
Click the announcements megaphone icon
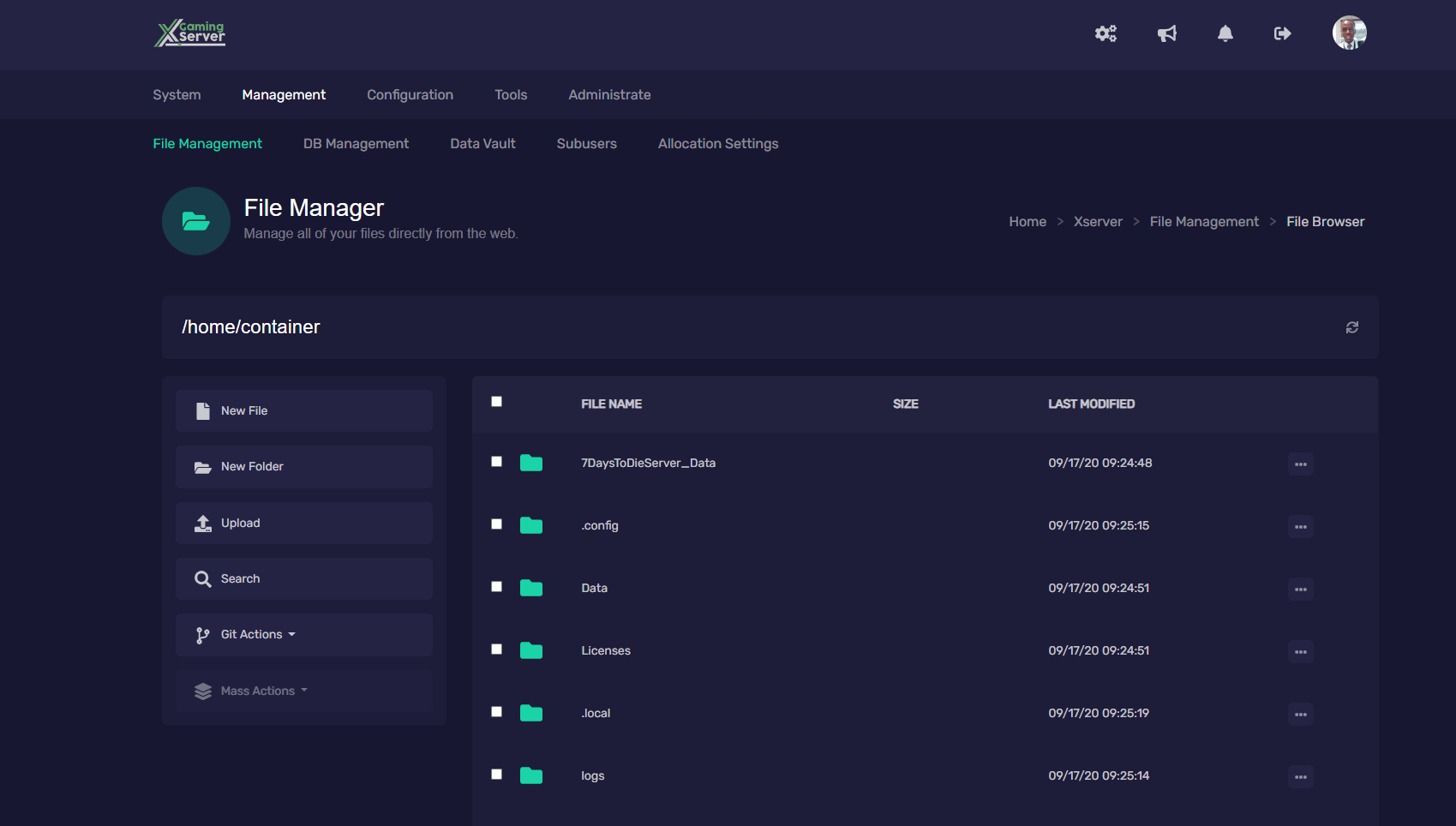[1167, 33]
